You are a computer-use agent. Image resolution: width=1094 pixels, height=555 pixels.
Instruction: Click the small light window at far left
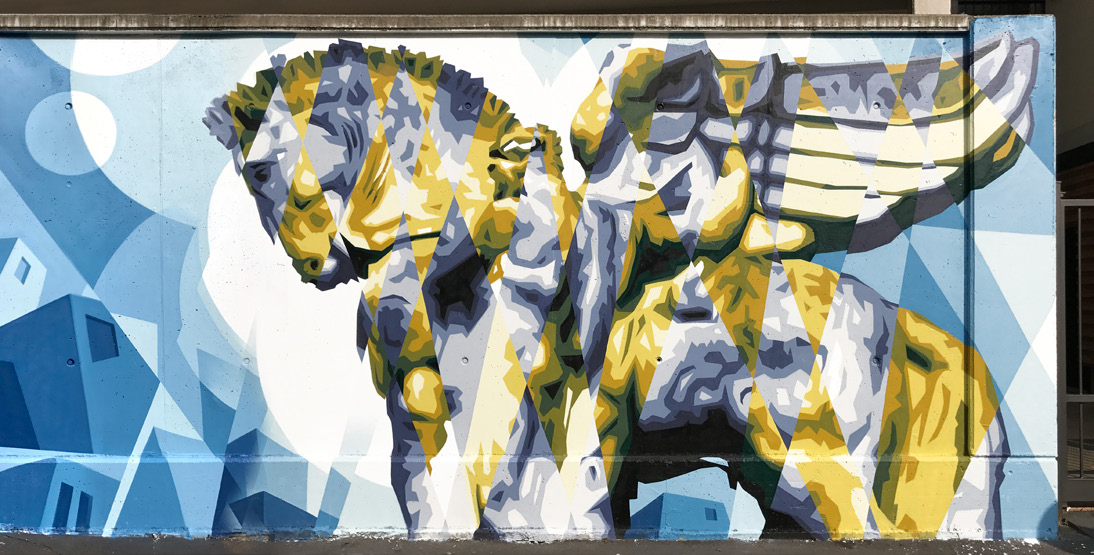pyautogui.click(x=21, y=269)
